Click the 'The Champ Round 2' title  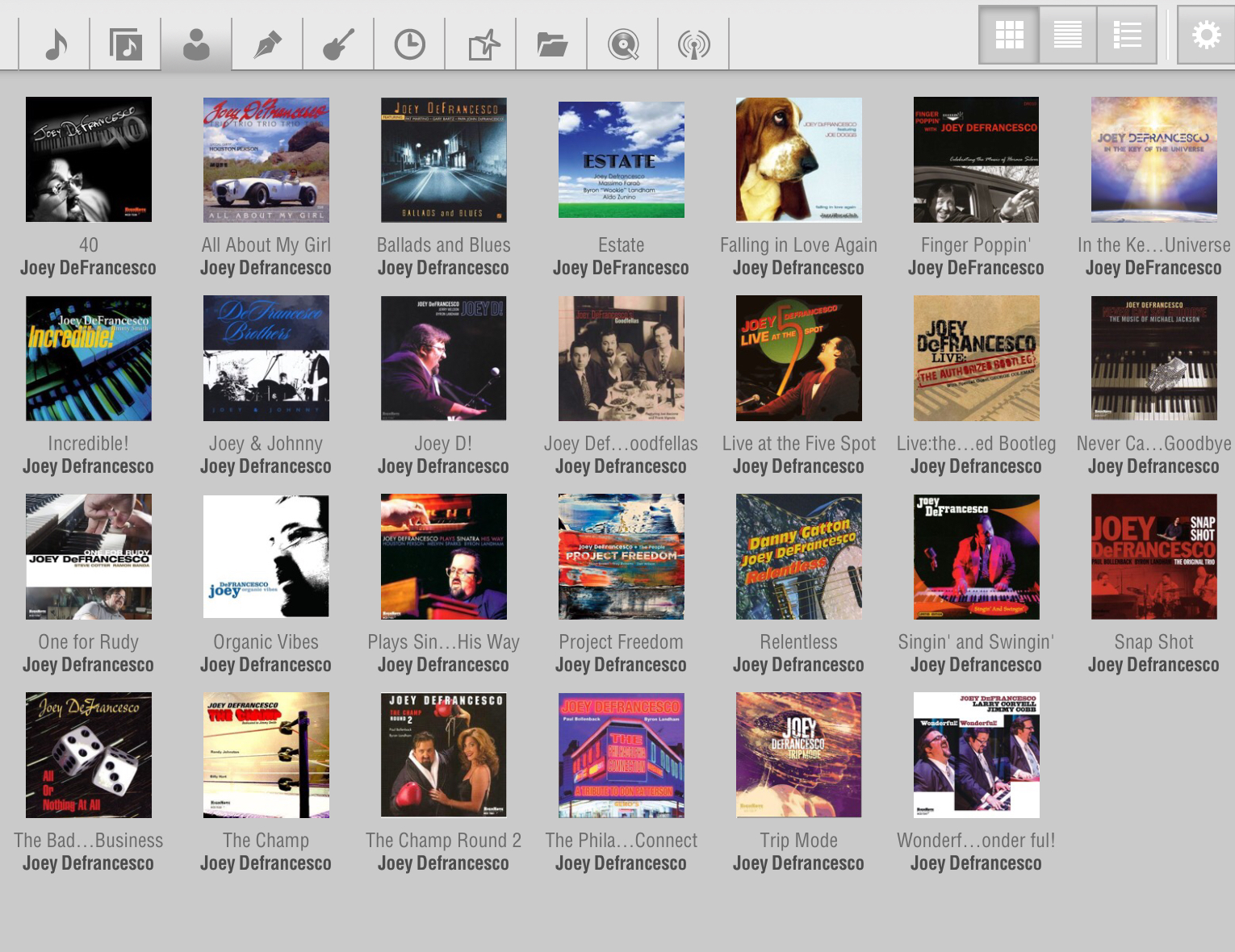[x=444, y=840]
